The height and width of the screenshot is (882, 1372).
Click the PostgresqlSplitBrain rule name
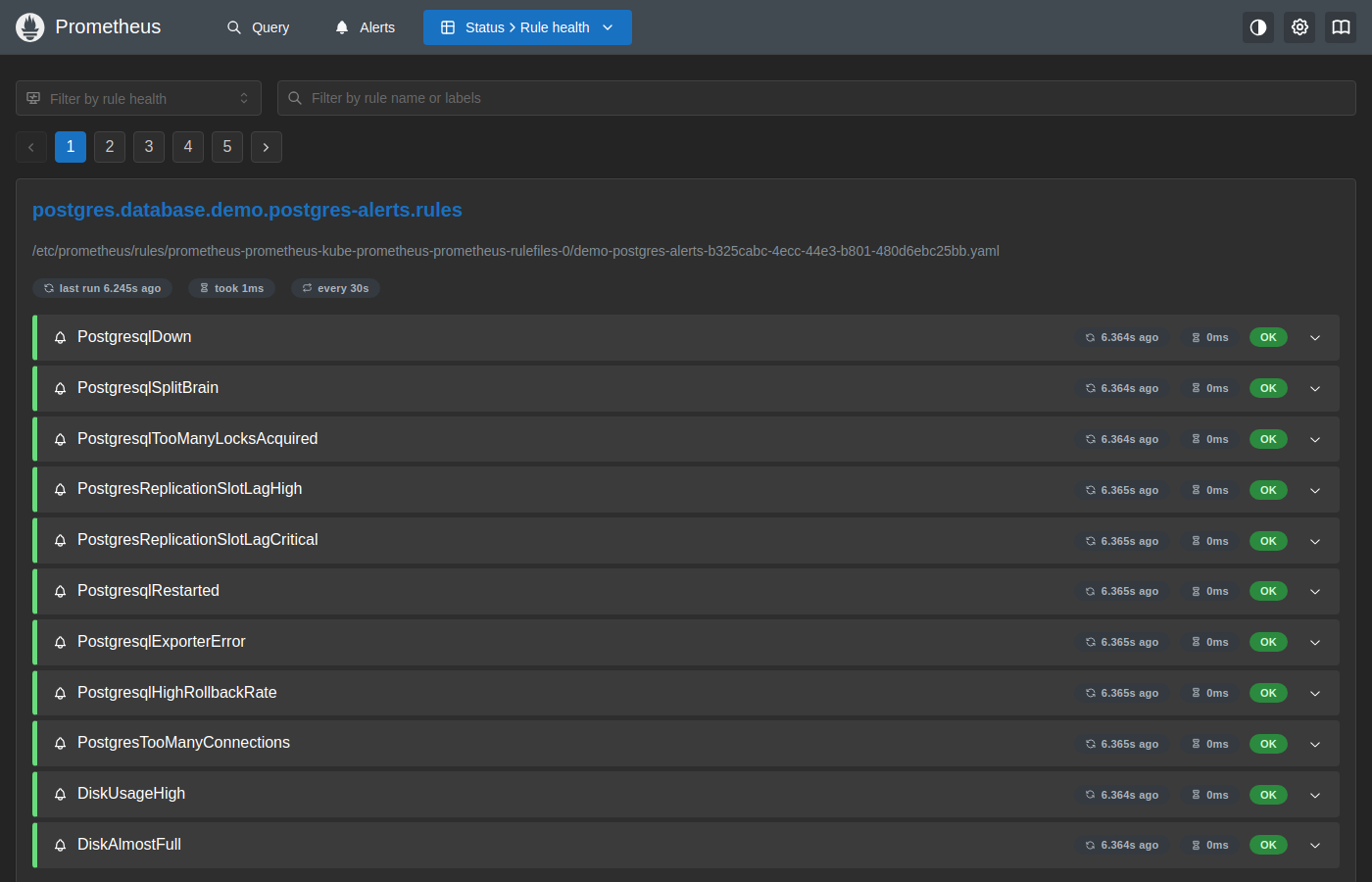click(x=148, y=388)
